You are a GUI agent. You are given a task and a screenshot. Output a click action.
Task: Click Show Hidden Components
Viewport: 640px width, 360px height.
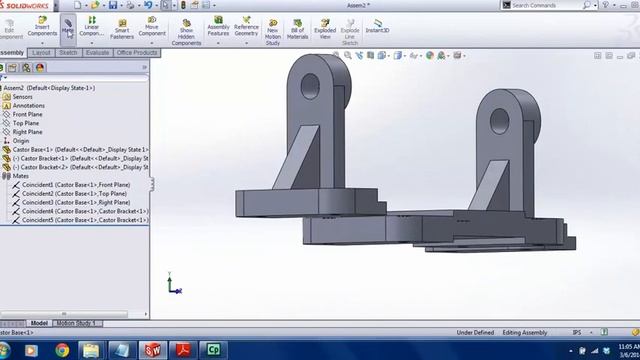(187, 32)
